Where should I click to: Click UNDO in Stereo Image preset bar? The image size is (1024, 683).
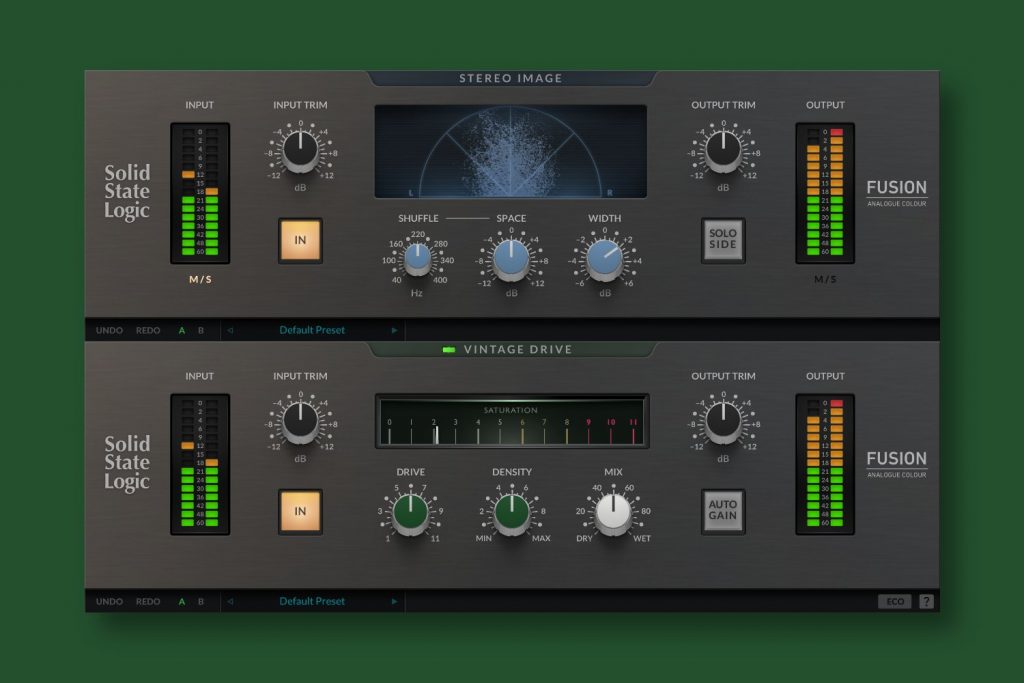coord(109,330)
